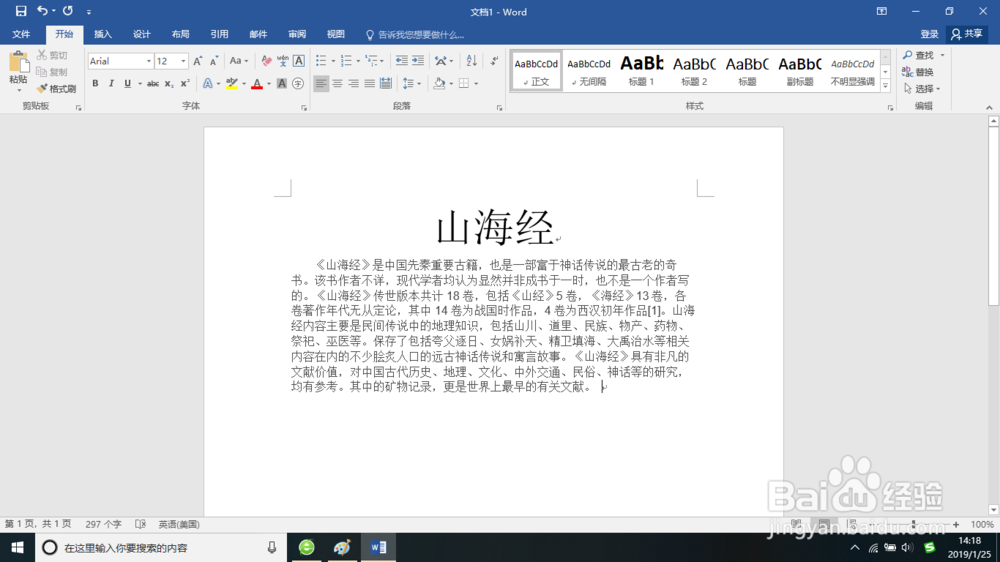Expand the Change Case Aa menu
Image resolution: width=1000 pixels, height=562 pixels.
point(239,61)
